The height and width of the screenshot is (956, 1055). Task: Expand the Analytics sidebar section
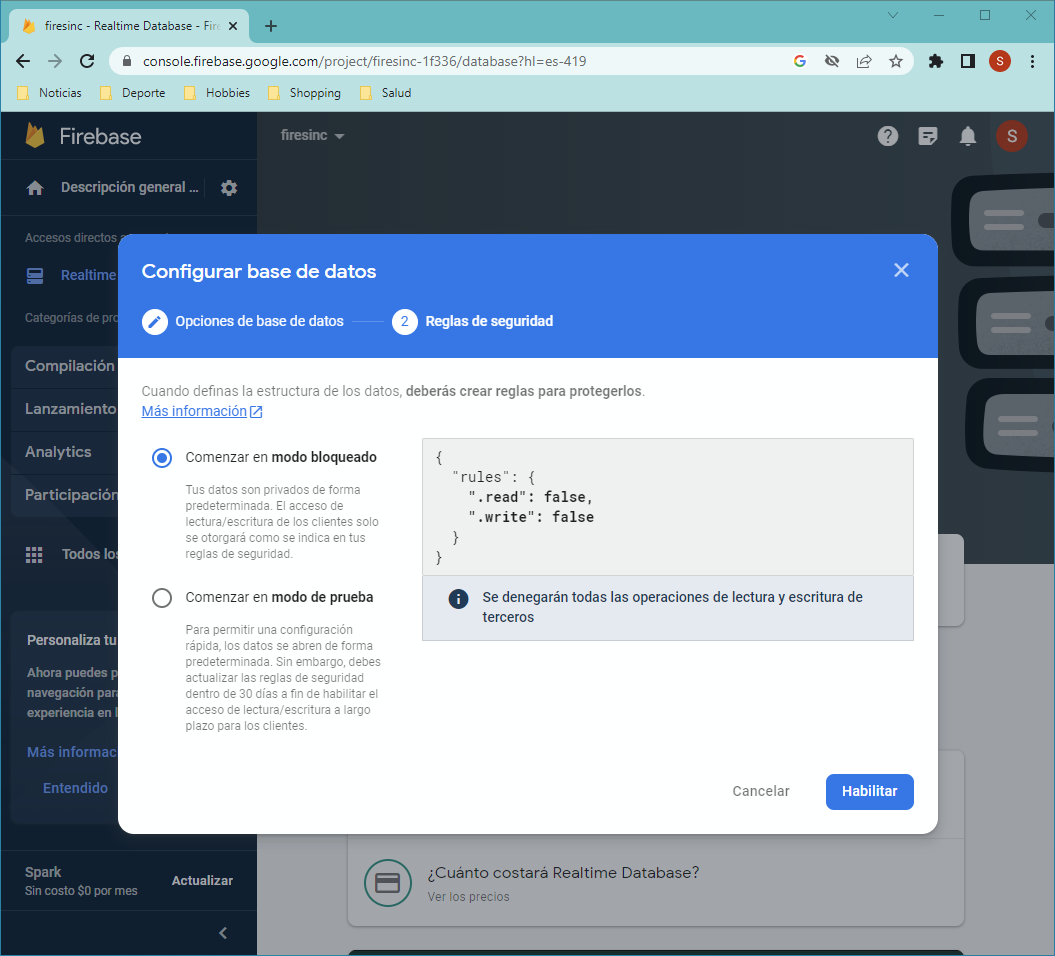(x=58, y=452)
